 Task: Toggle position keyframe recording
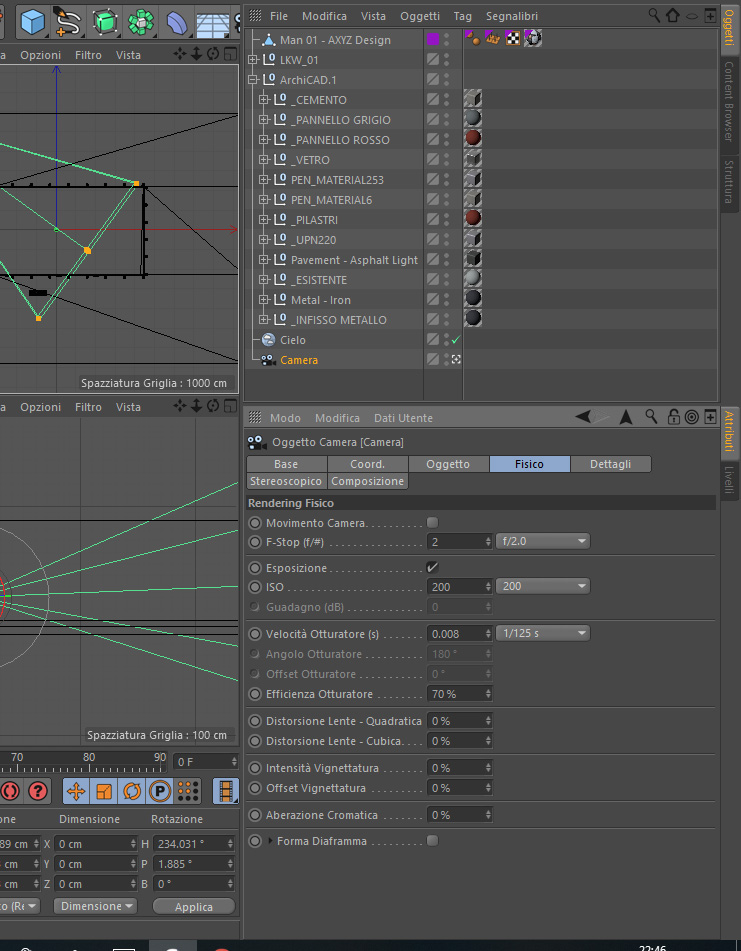[x=76, y=791]
